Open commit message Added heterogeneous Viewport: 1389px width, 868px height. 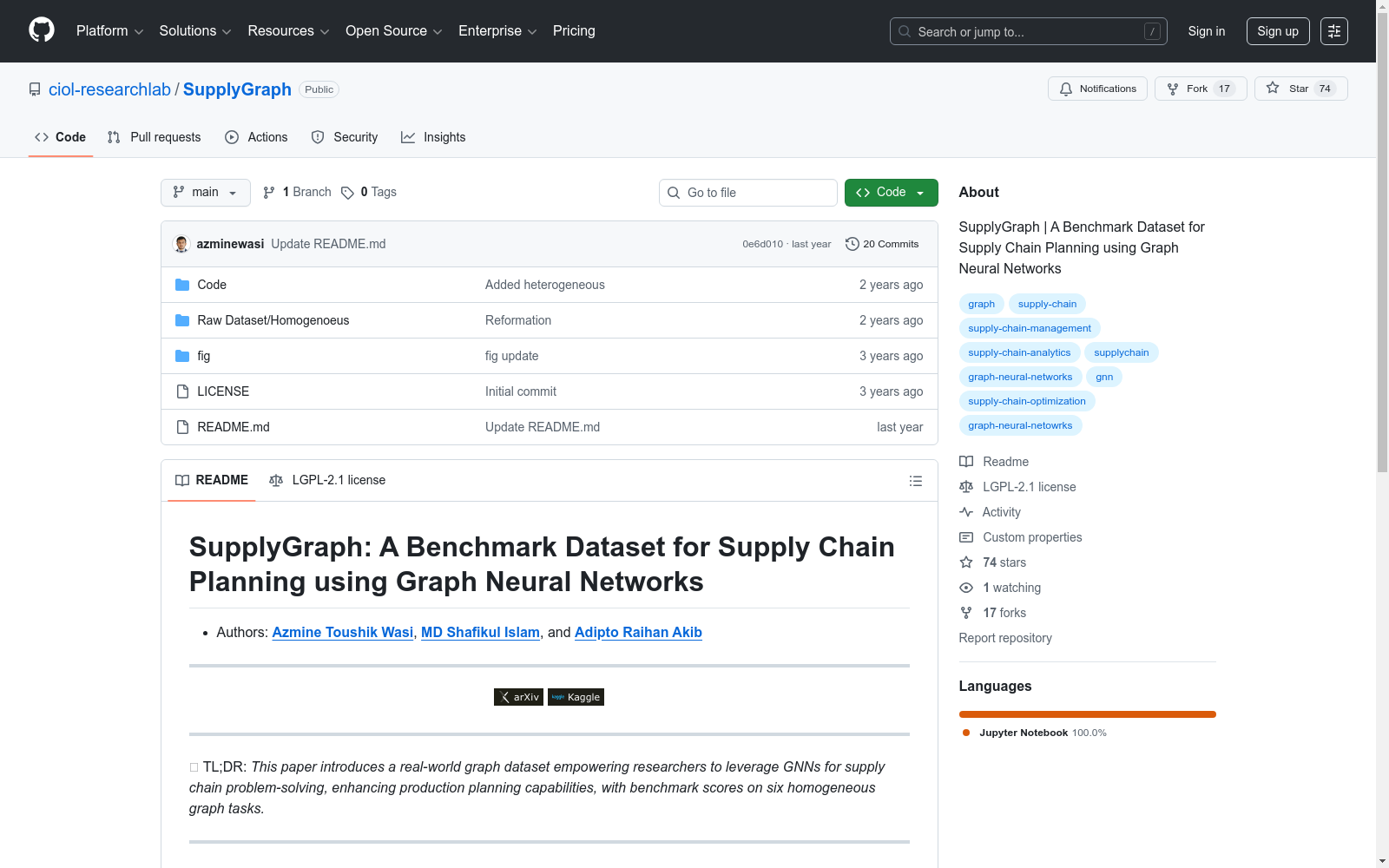(x=545, y=285)
